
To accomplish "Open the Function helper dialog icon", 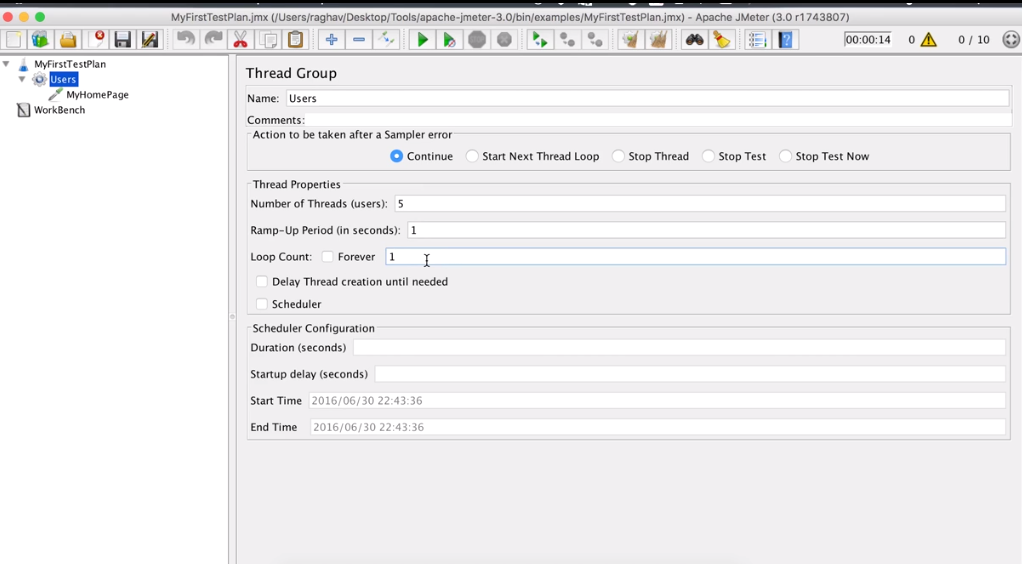I will click(x=757, y=40).
